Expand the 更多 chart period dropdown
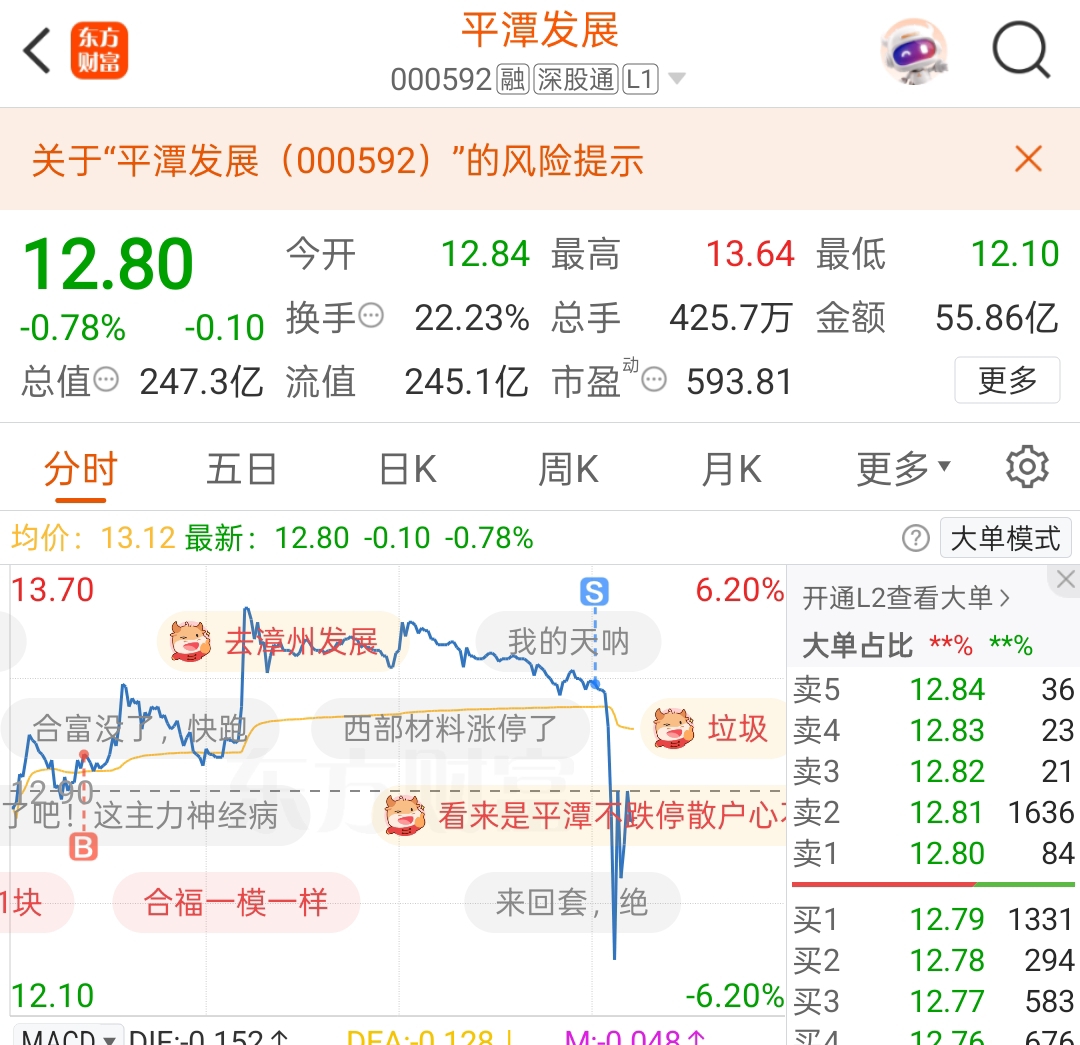Image resolution: width=1080 pixels, height=1045 pixels. (903, 470)
